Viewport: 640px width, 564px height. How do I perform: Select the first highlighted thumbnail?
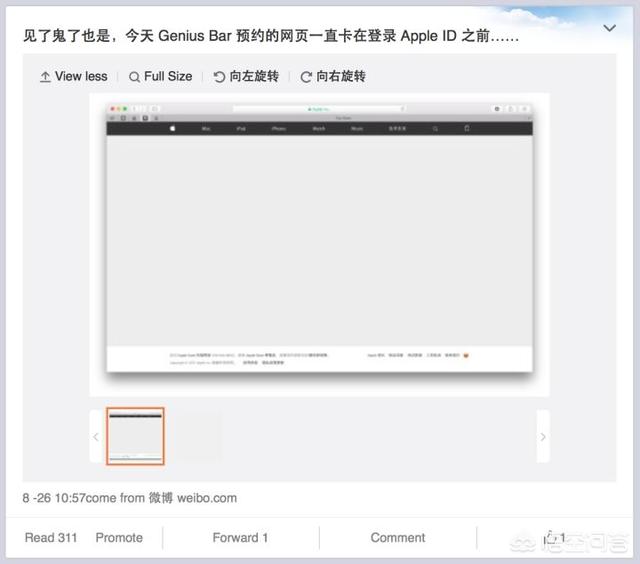pyautogui.click(x=135, y=436)
